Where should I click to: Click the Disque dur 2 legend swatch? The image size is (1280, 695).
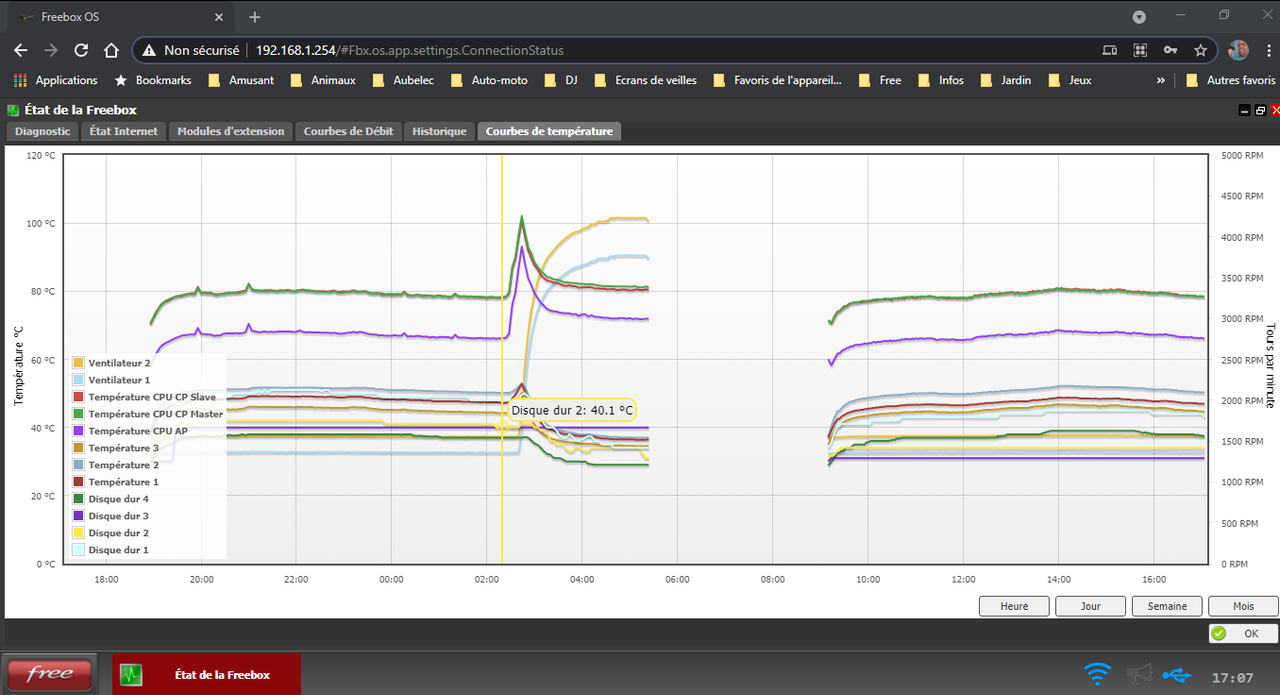pyautogui.click(x=78, y=533)
